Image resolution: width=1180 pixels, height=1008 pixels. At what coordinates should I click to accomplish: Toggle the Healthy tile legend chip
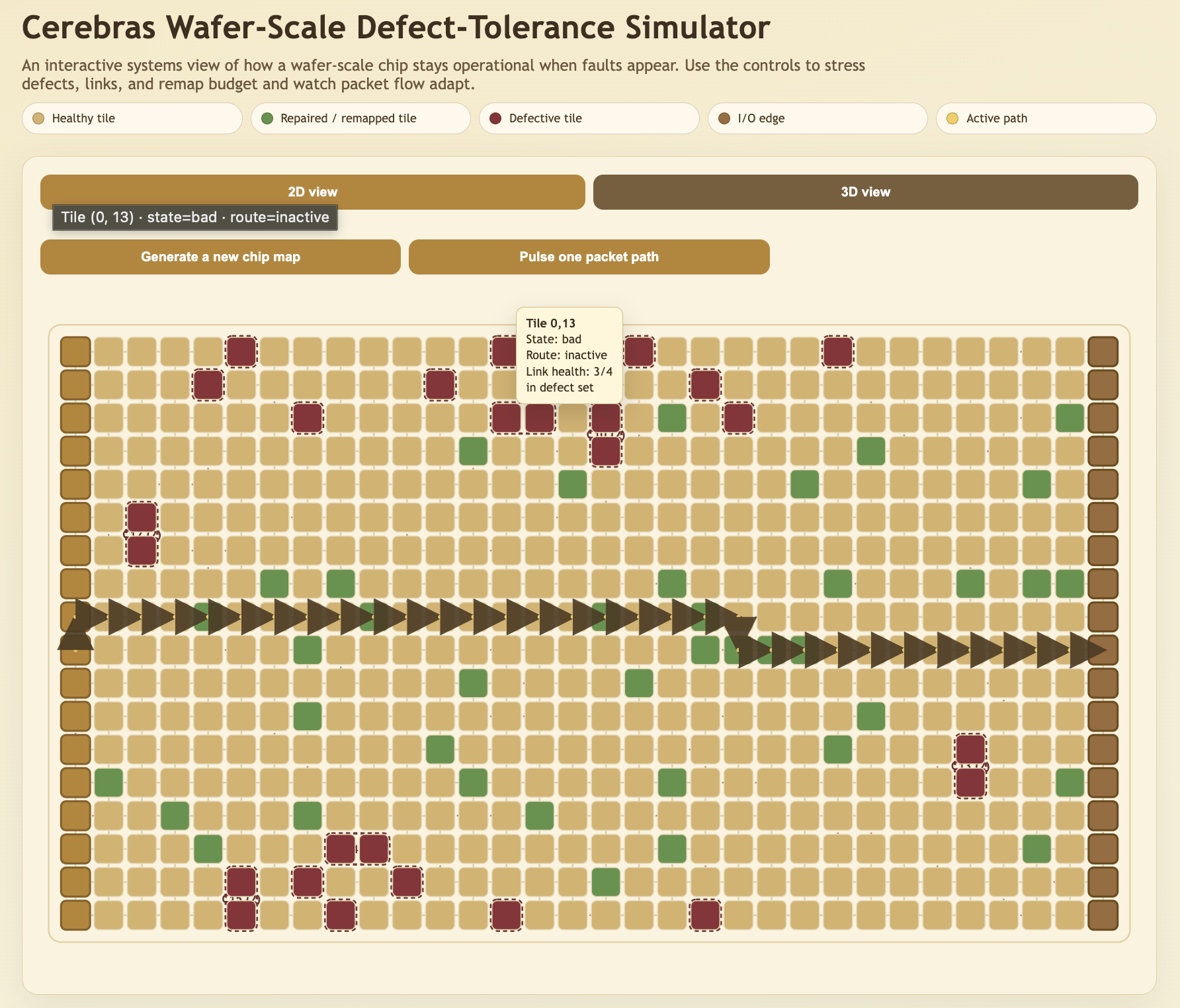(132, 118)
